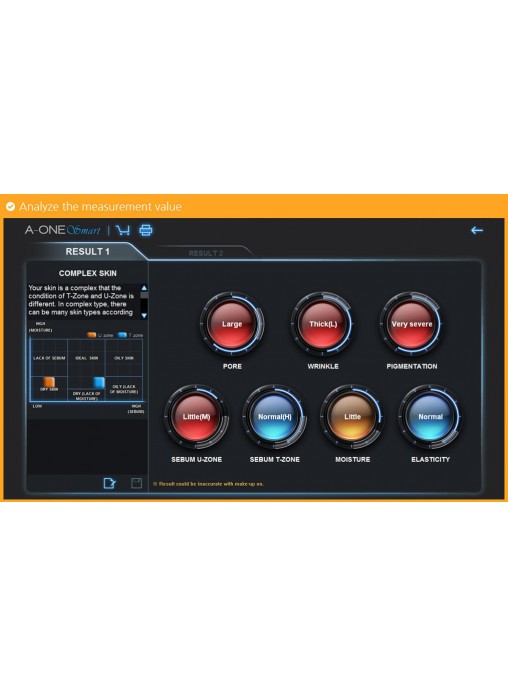This screenshot has width=508, height=696.
Task: Select the WRINKLE Thick(L) gauge
Action: coord(323,324)
